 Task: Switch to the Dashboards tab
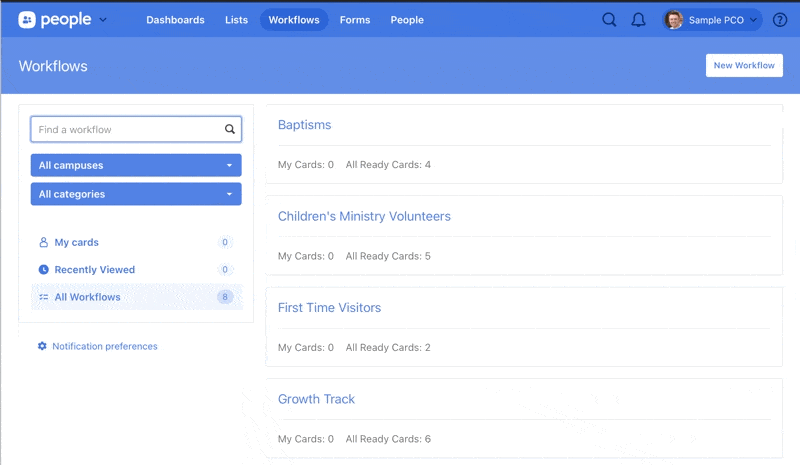[175, 20]
